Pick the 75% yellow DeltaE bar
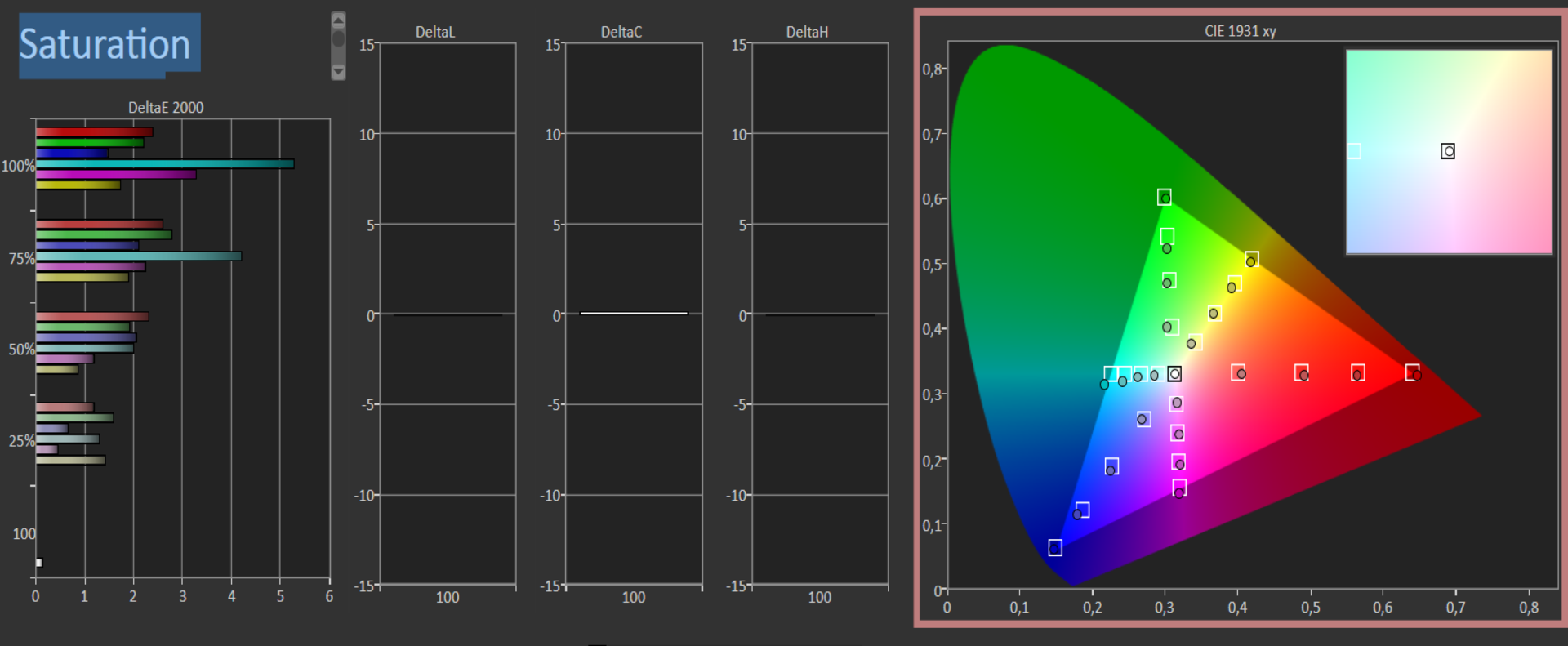Image resolution: width=1568 pixels, height=646 pixels. 82,278
